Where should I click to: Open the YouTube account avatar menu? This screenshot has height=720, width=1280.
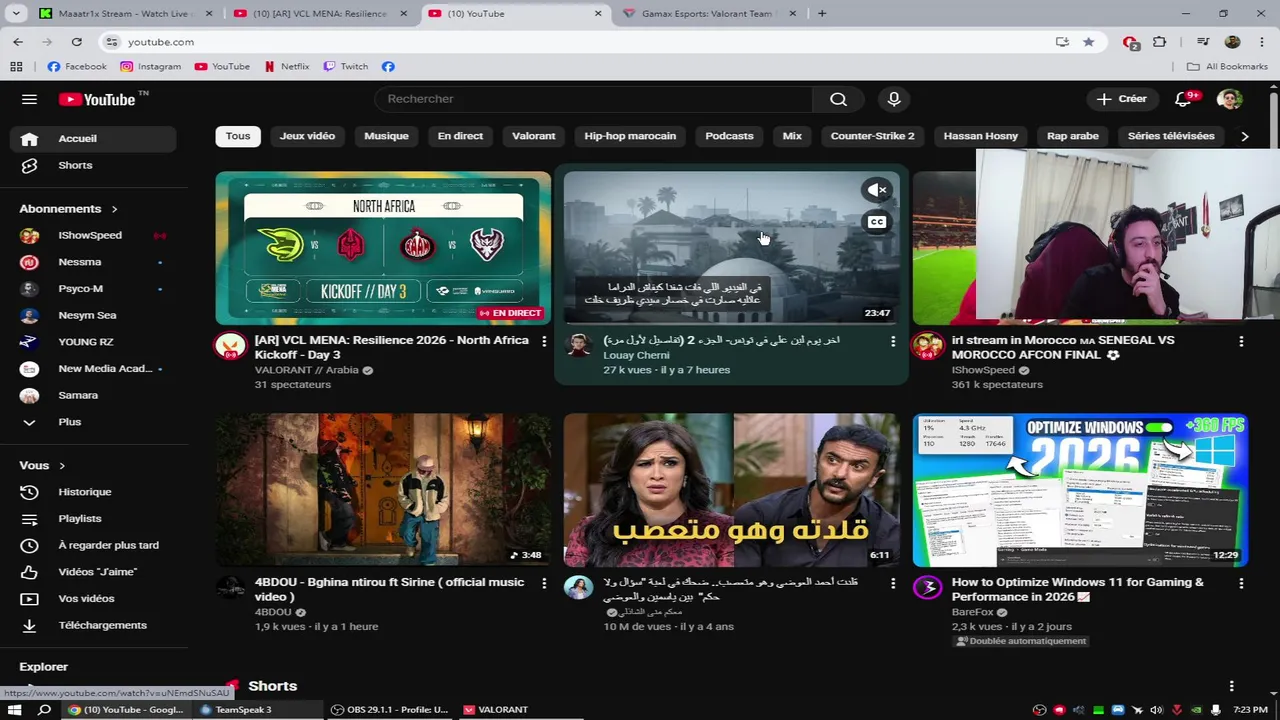(x=1229, y=99)
